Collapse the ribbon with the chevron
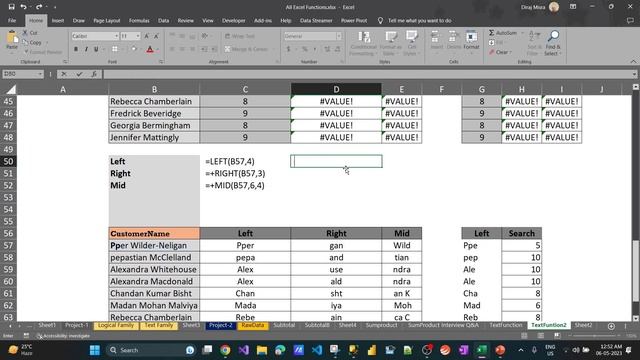 pos(633,62)
